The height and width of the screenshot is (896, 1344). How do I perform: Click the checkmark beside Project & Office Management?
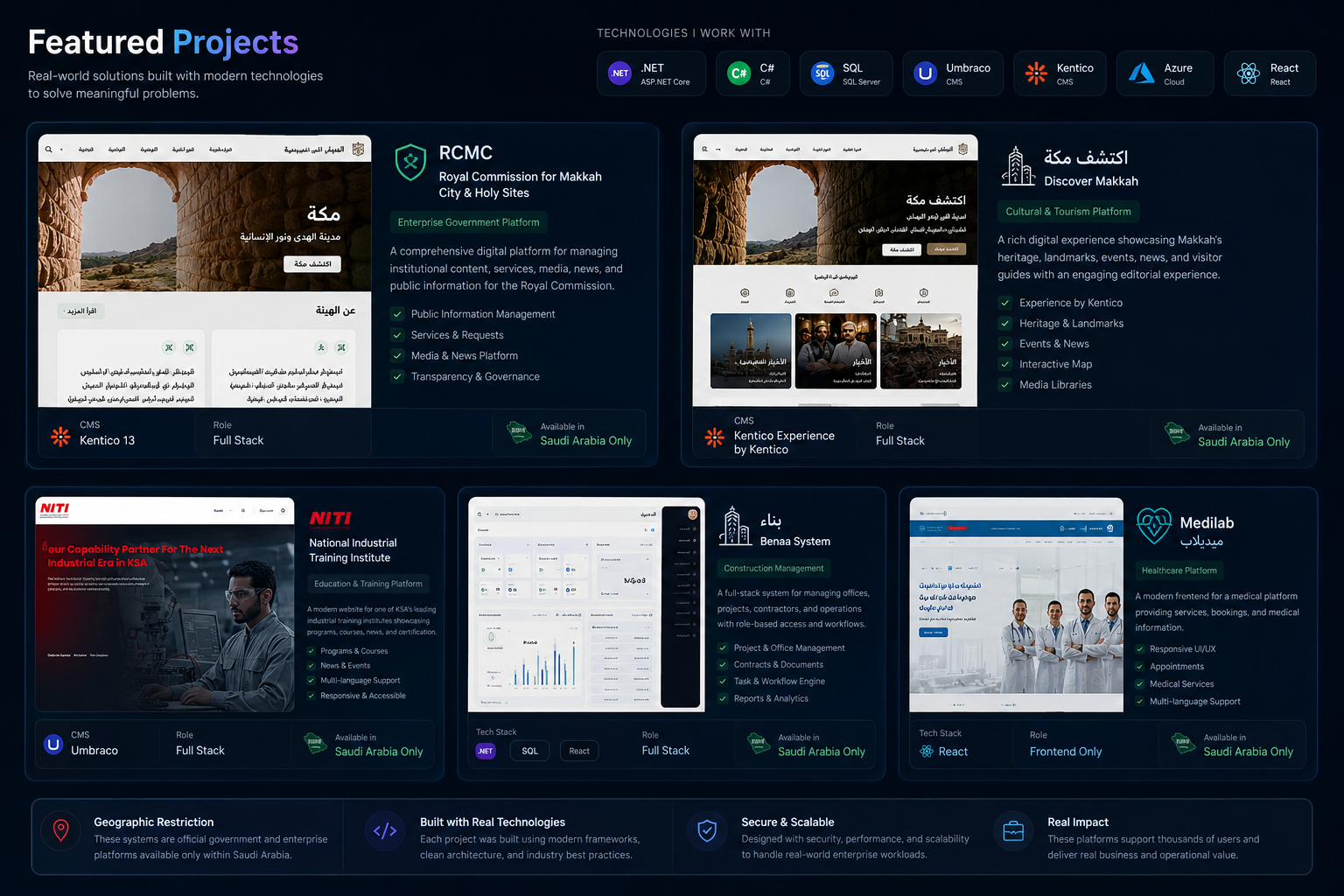723,648
